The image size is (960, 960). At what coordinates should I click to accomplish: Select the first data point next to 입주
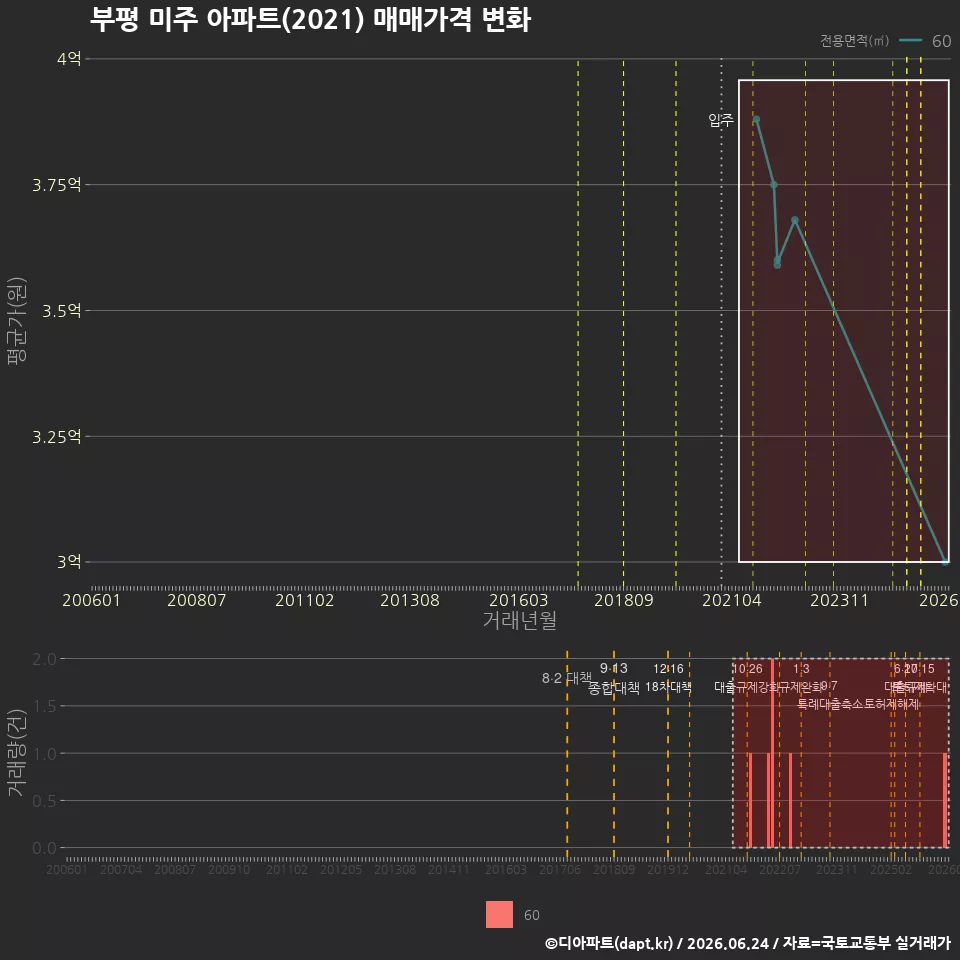coord(756,119)
